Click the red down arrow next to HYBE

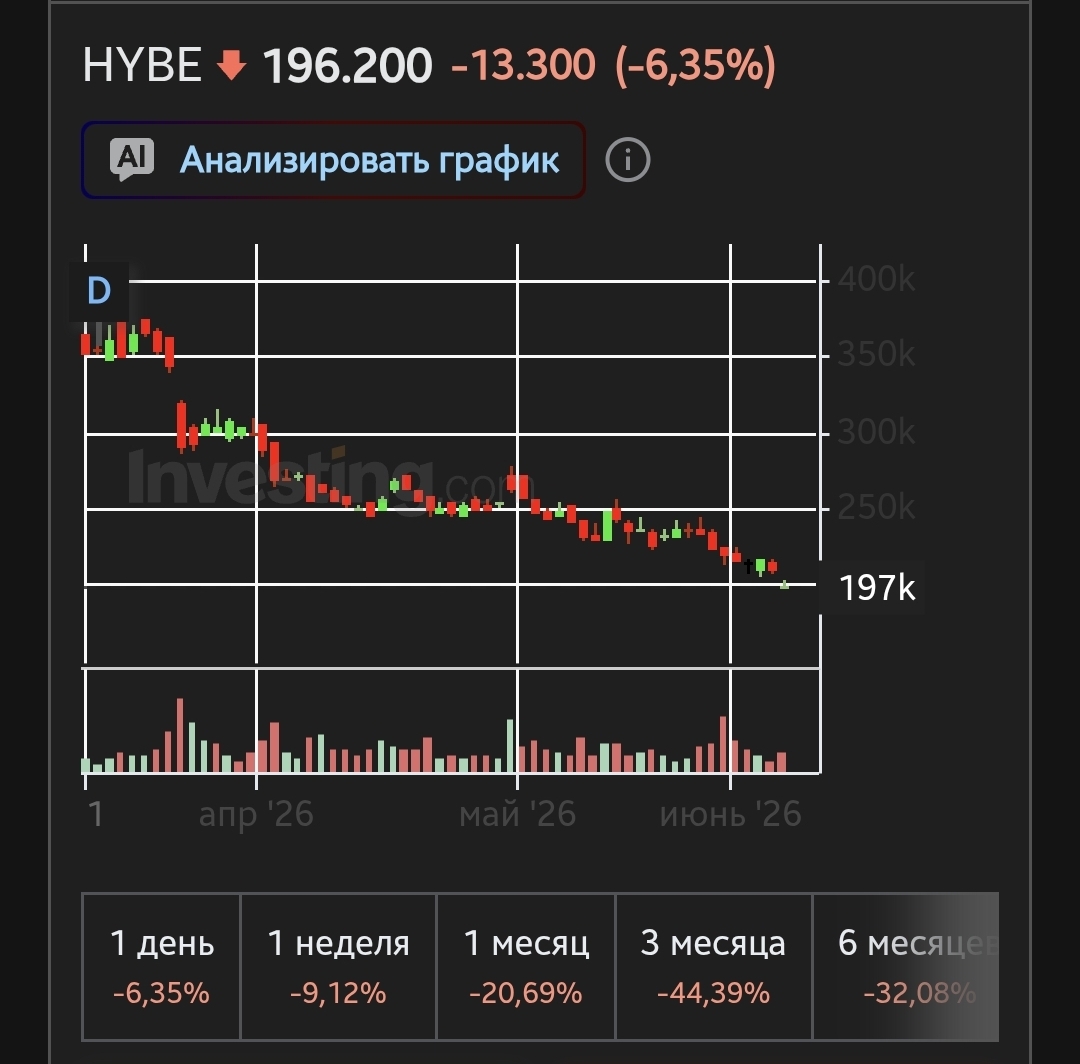[x=231, y=65]
